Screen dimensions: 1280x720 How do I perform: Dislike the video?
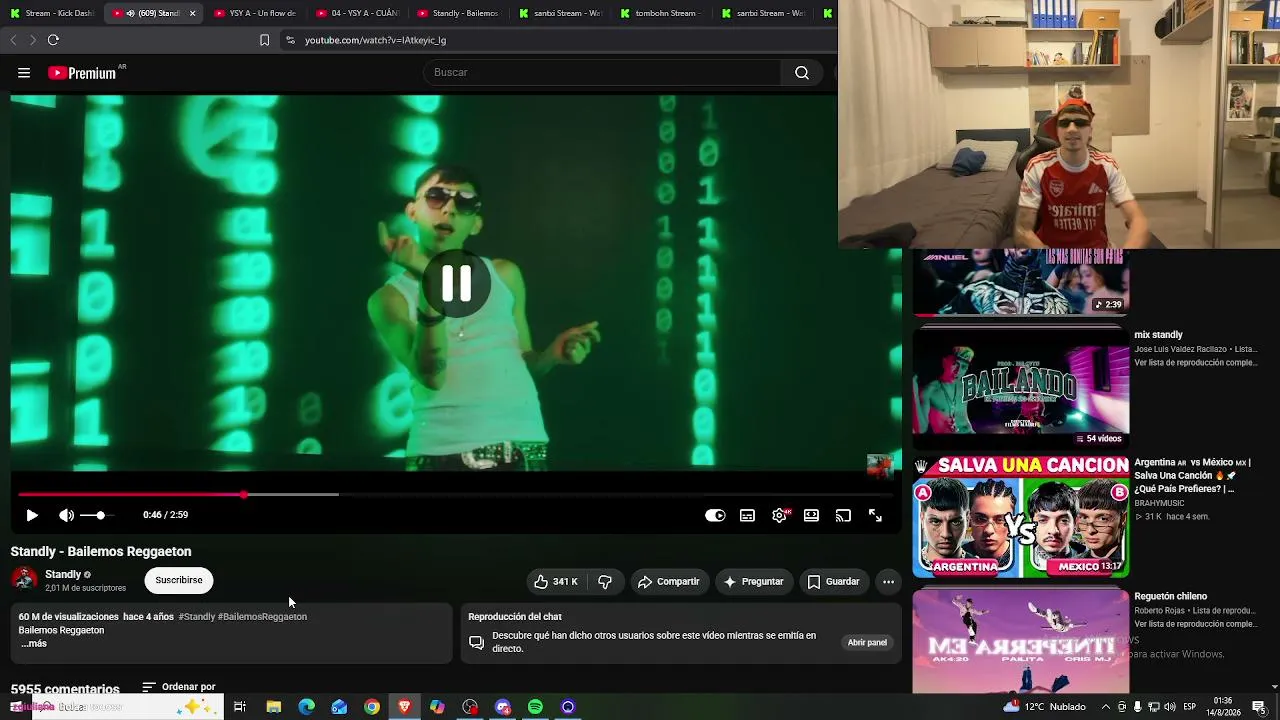[605, 581]
